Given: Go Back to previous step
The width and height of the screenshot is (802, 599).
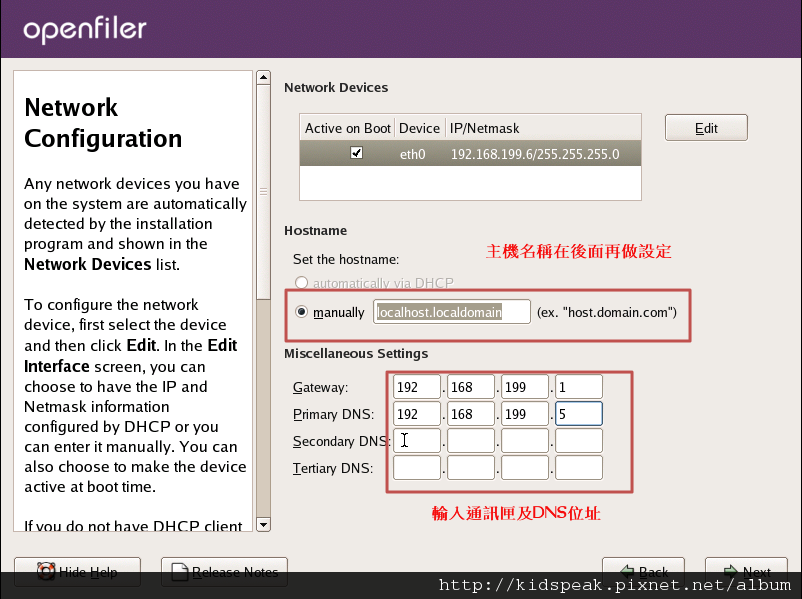Looking at the screenshot, I should click(x=643, y=571).
